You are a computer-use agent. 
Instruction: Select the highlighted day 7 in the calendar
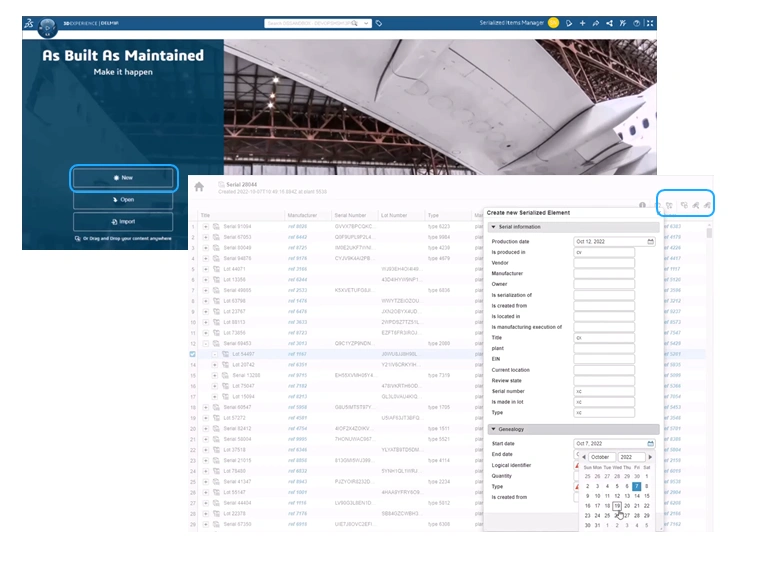pos(636,486)
